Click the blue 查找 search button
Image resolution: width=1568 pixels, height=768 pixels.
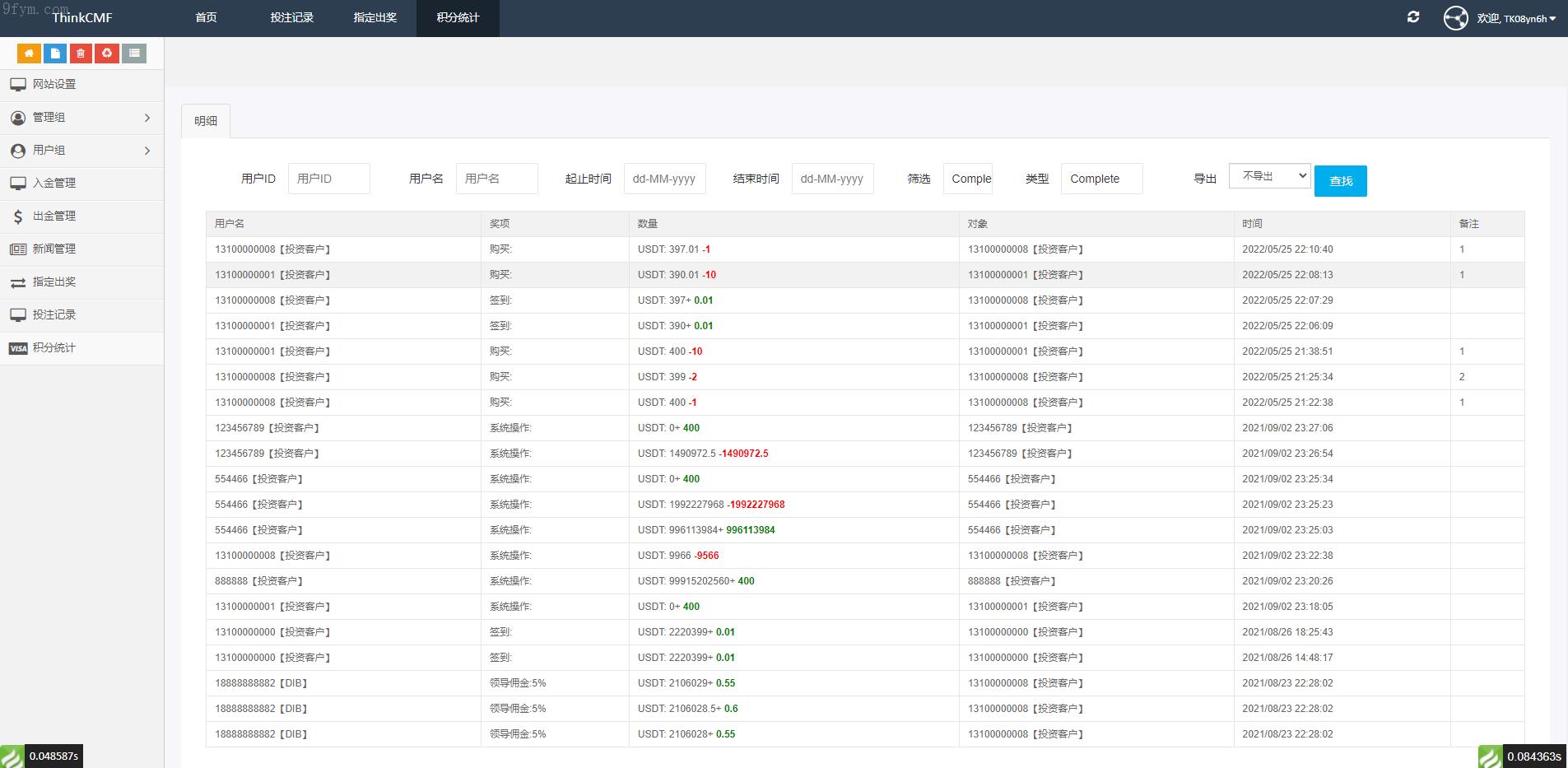pos(1340,181)
